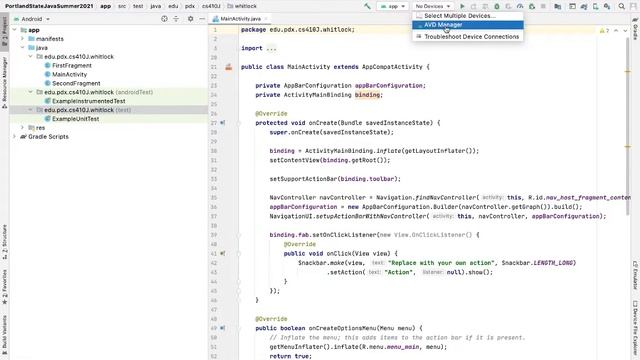Viewport: 640px width, 360px height.
Task: Click the app breadcrumb in navigation bar
Action: pos(106,6)
